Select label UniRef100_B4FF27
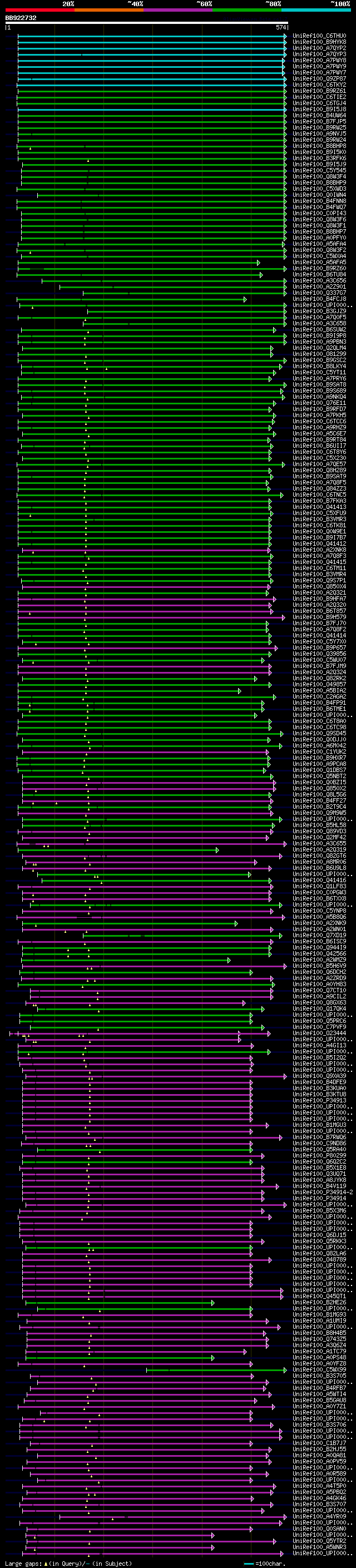 point(319,801)
